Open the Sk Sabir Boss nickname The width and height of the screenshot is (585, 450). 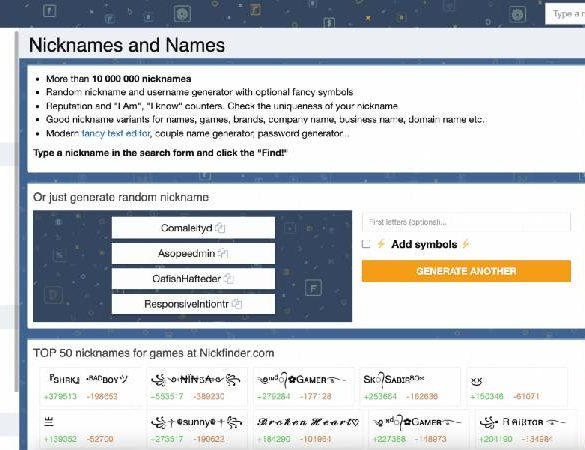coord(394,379)
